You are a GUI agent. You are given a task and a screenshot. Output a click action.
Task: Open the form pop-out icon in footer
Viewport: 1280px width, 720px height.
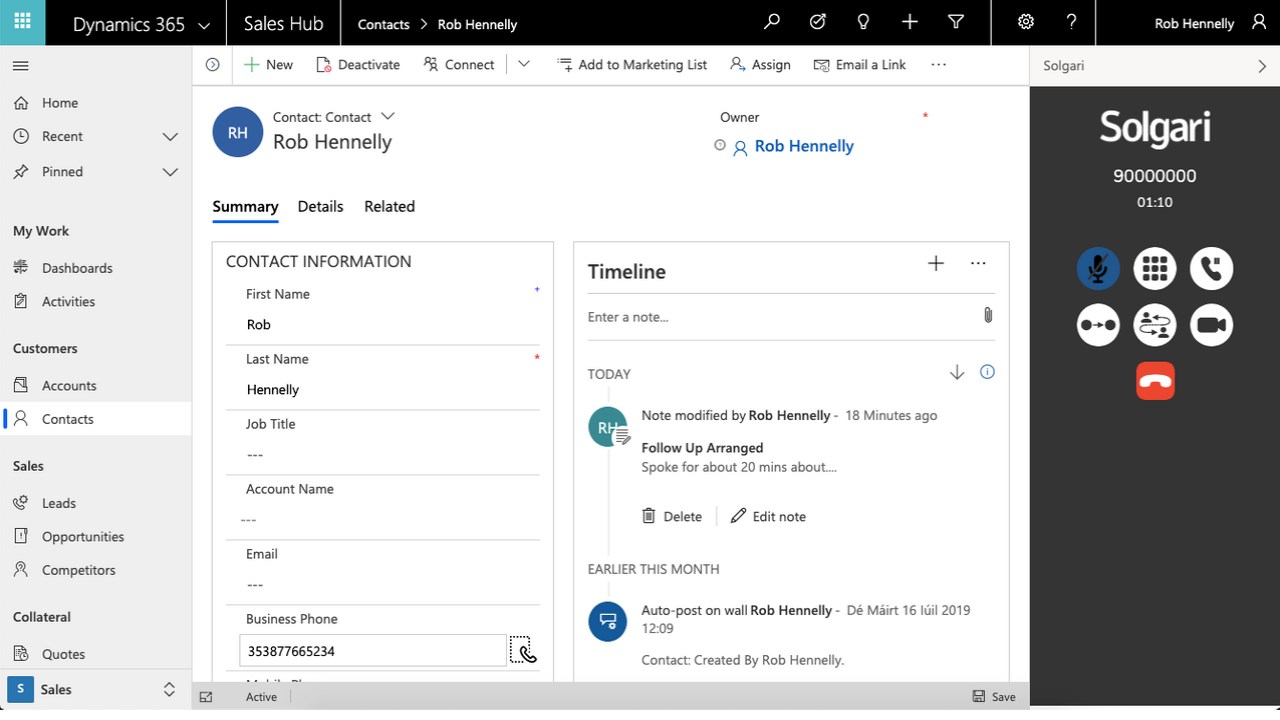[206, 697]
